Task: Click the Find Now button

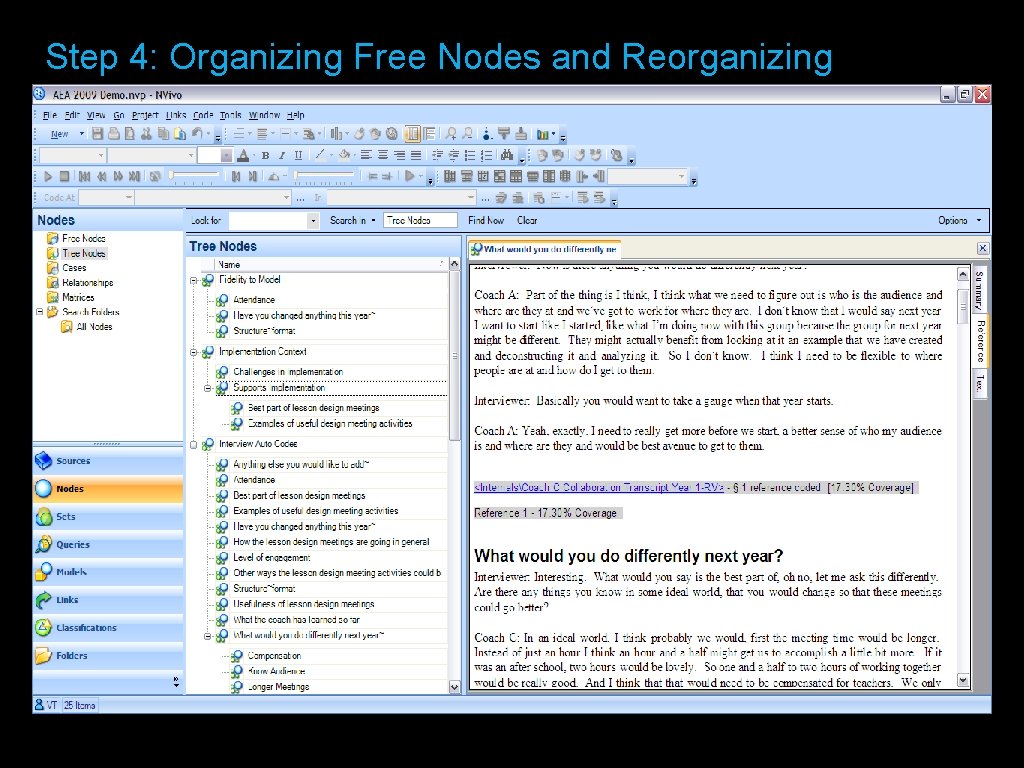Action: 486,221
